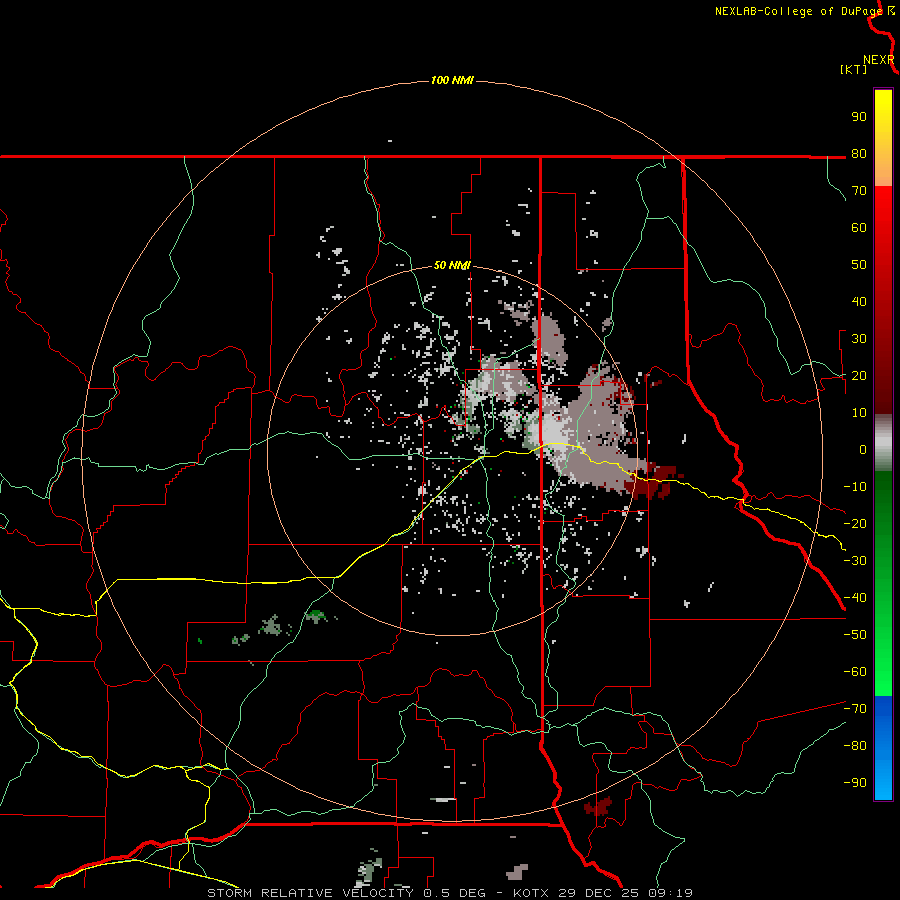Click the 70 value on velocity scale
Viewport: 900px width, 900px height.
pos(859,191)
